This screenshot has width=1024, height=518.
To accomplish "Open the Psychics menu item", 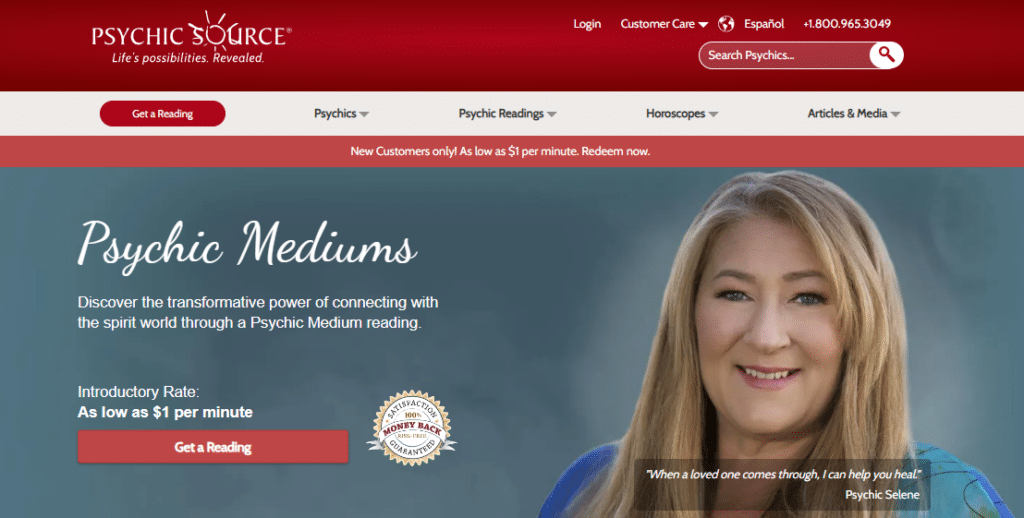I will tap(335, 114).
